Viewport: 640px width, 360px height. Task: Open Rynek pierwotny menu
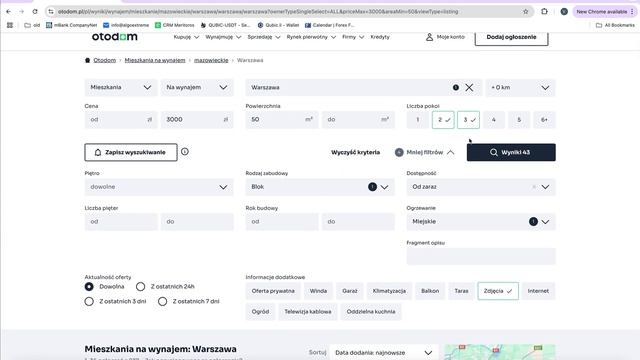click(x=311, y=37)
